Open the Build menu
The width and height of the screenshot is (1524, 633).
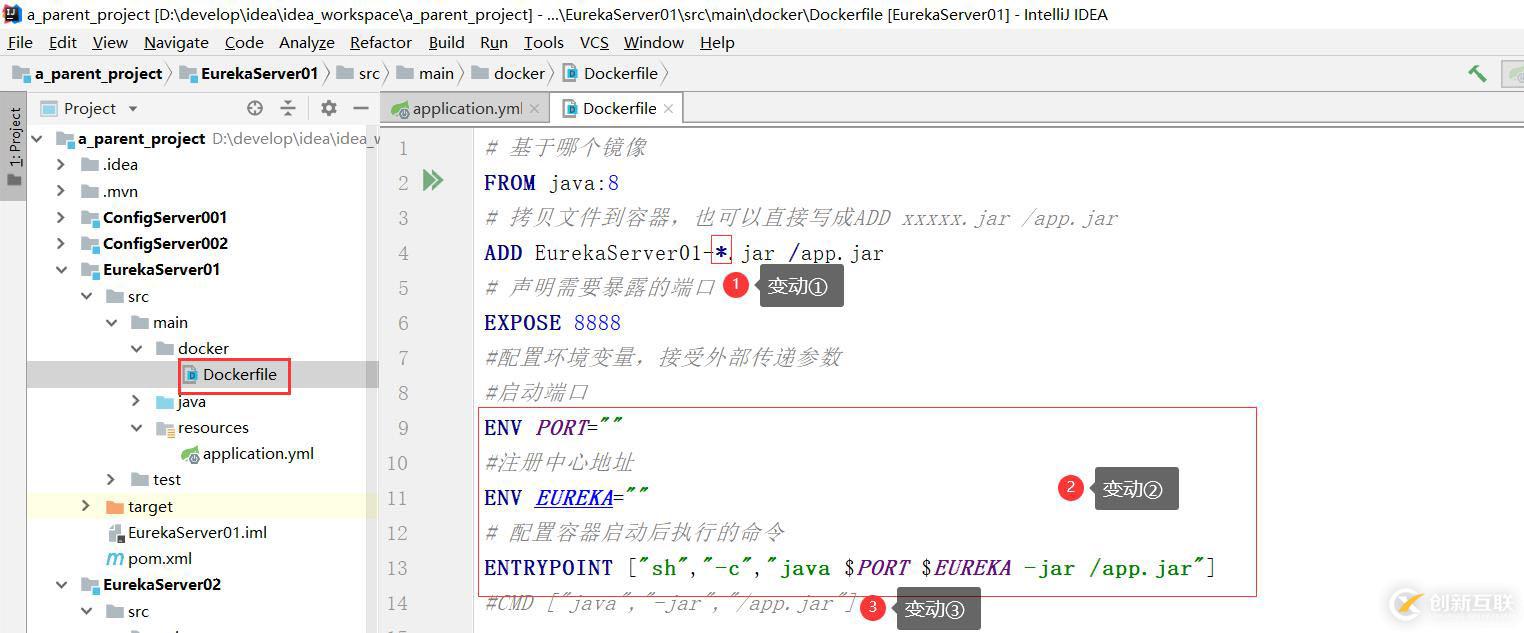pyautogui.click(x=446, y=42)
